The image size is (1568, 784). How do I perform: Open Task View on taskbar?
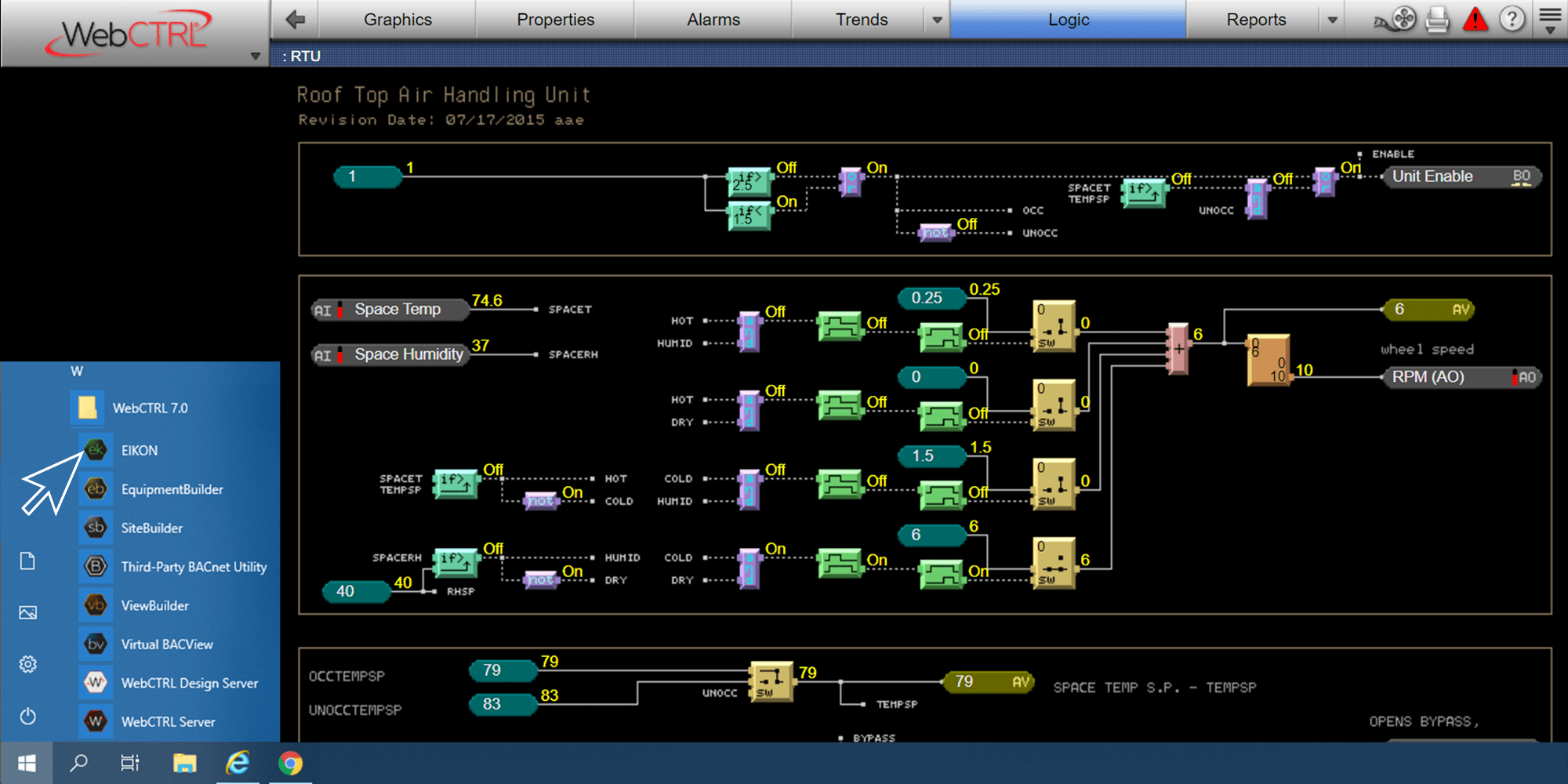(x=129, y=763)
